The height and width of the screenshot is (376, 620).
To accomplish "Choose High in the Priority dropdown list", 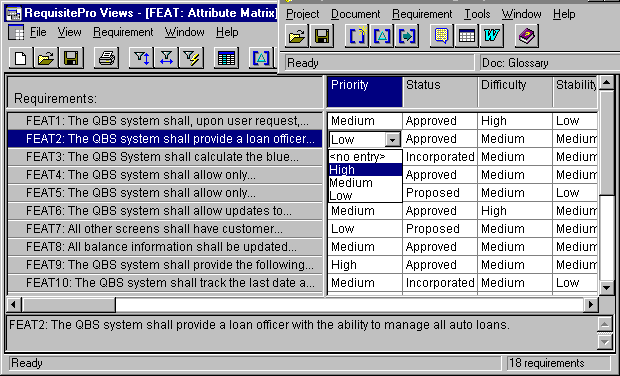I will tap(365, 170).
